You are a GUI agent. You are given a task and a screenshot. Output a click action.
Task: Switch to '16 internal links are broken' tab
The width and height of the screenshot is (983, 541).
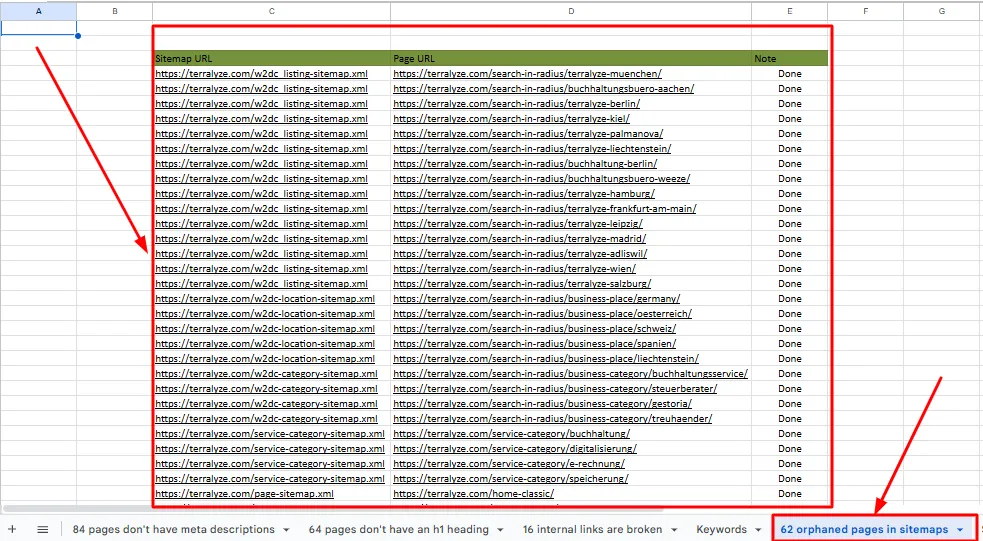pyautogui.click(x=592, y=530)
